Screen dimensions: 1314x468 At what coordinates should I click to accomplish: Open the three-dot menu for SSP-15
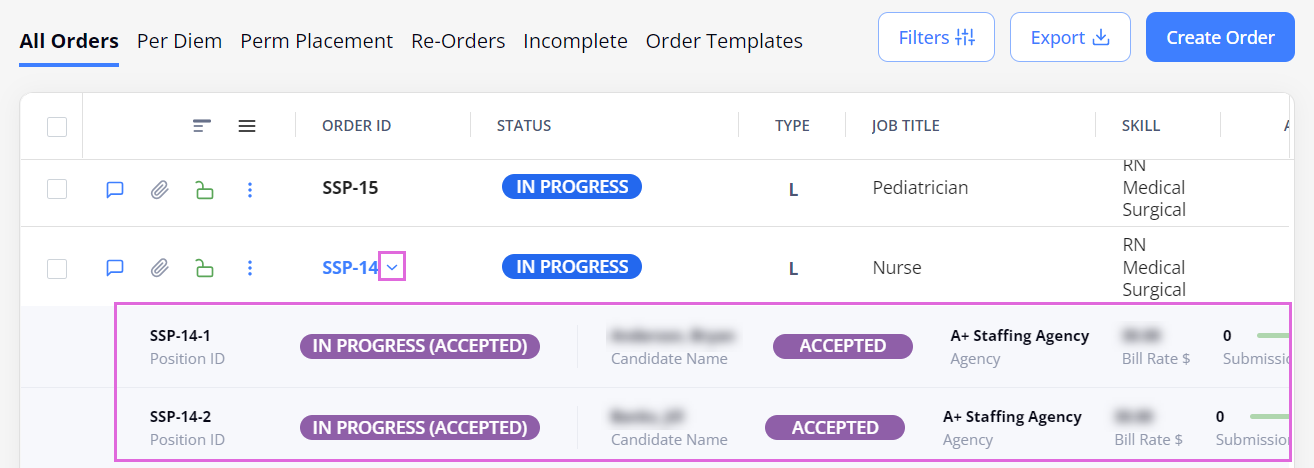point(250,189)
